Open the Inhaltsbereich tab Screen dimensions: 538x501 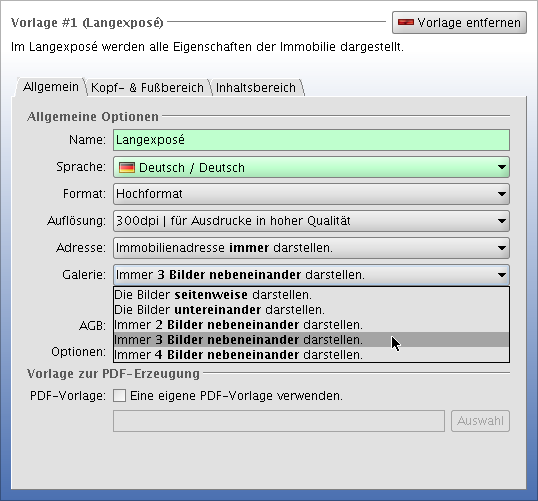pyautogui.click(x=256, y=88)
